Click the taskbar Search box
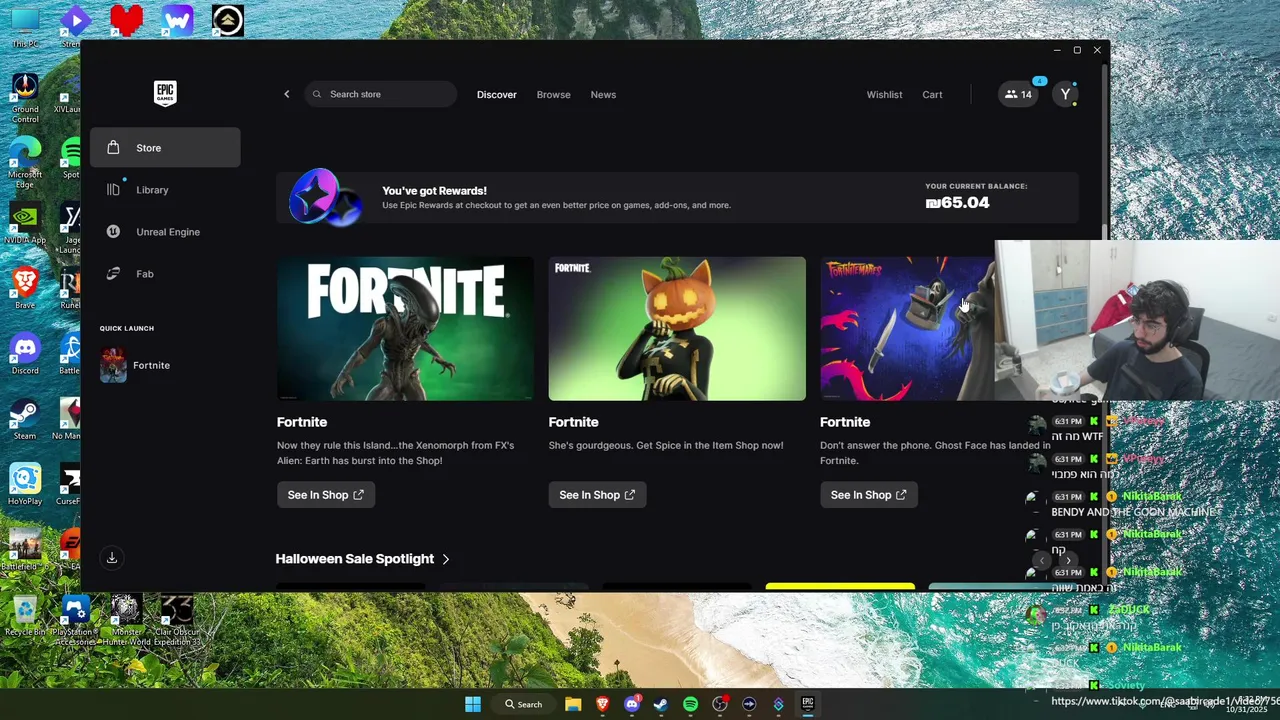Screen dimensions: 1280x720 point(524,704)
